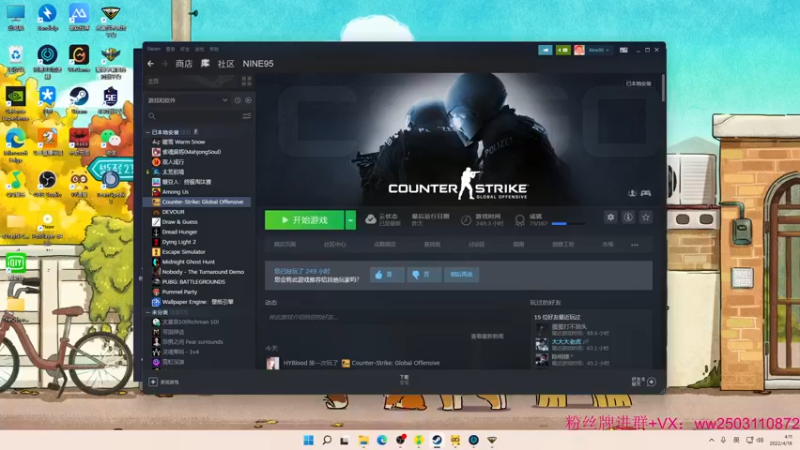Switch library to grid collections view icon

(x=246, y=81)
